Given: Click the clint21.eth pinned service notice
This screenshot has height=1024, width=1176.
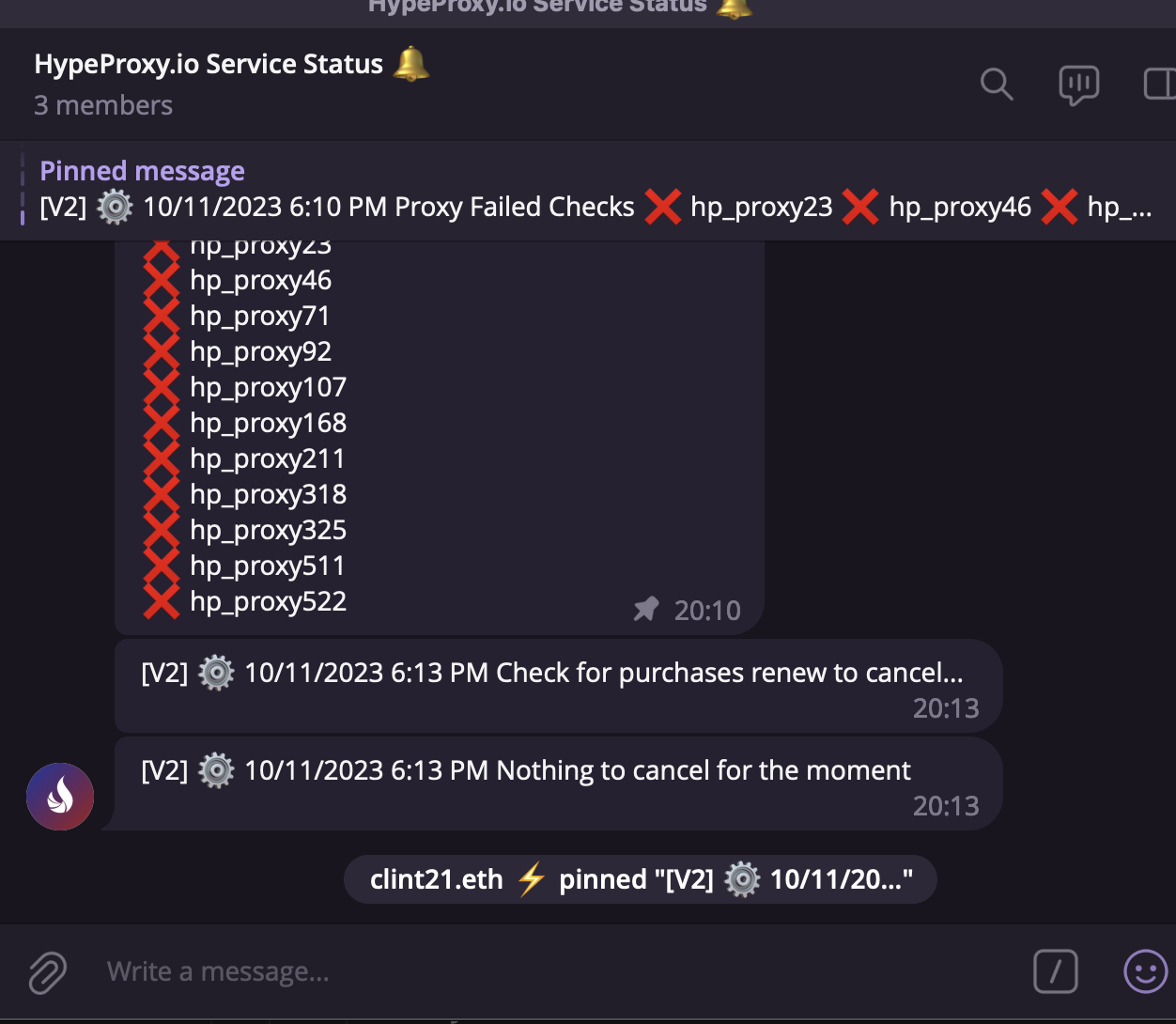Looking at the screenshot, I should pyautogui.click(x=640, y=879).
